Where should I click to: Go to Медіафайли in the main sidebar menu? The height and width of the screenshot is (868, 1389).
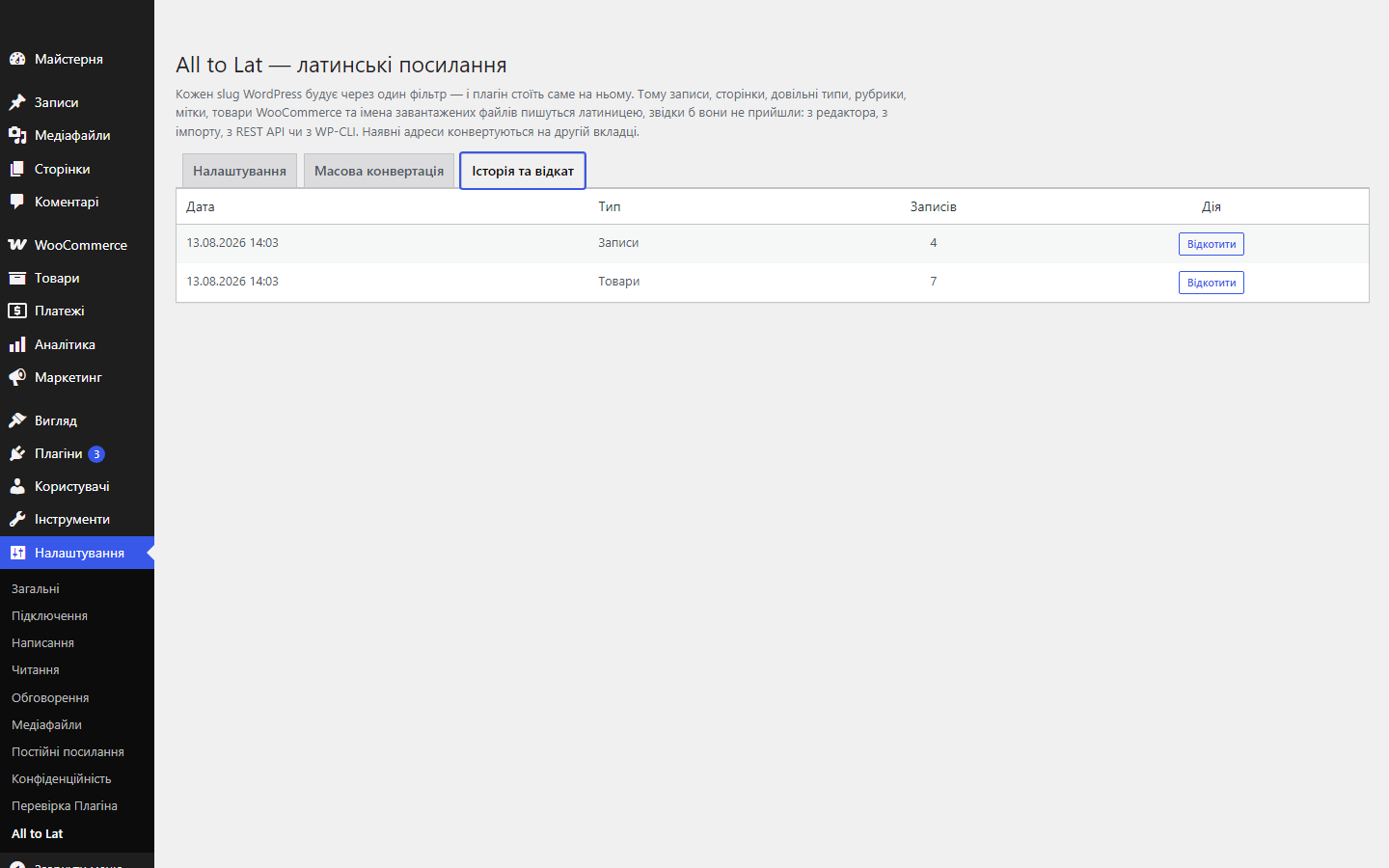77,135
